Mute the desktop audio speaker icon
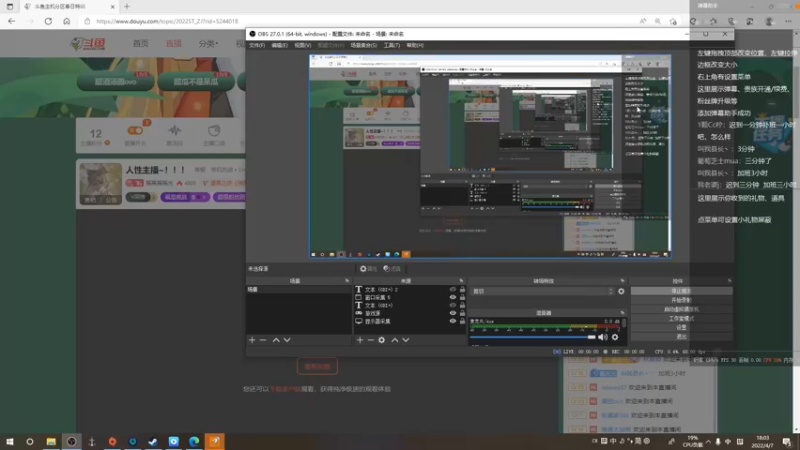 (603, 337)
